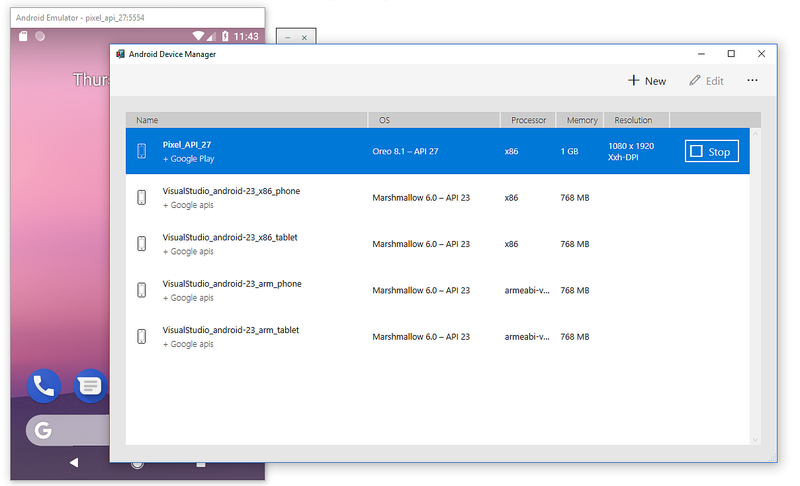Select the VisualStudio_android-23_arm_tablet row name

click(230, 330)
